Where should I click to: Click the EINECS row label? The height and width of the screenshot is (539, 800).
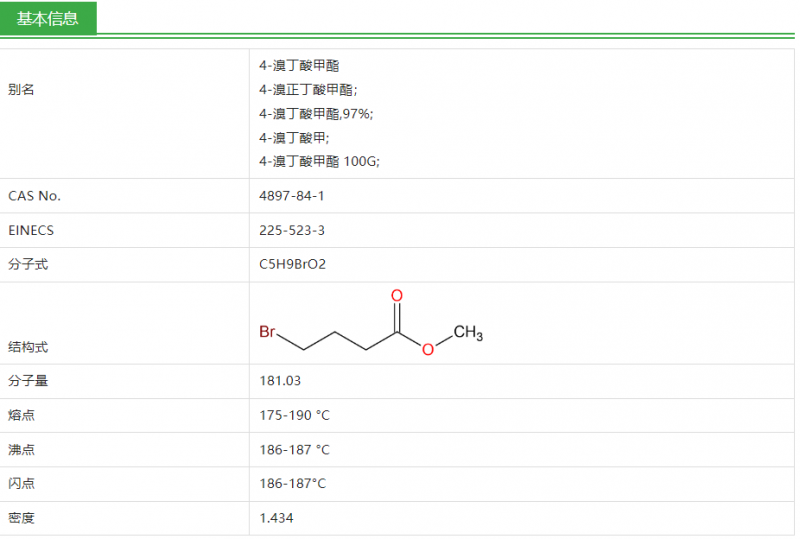coord(31,230)
